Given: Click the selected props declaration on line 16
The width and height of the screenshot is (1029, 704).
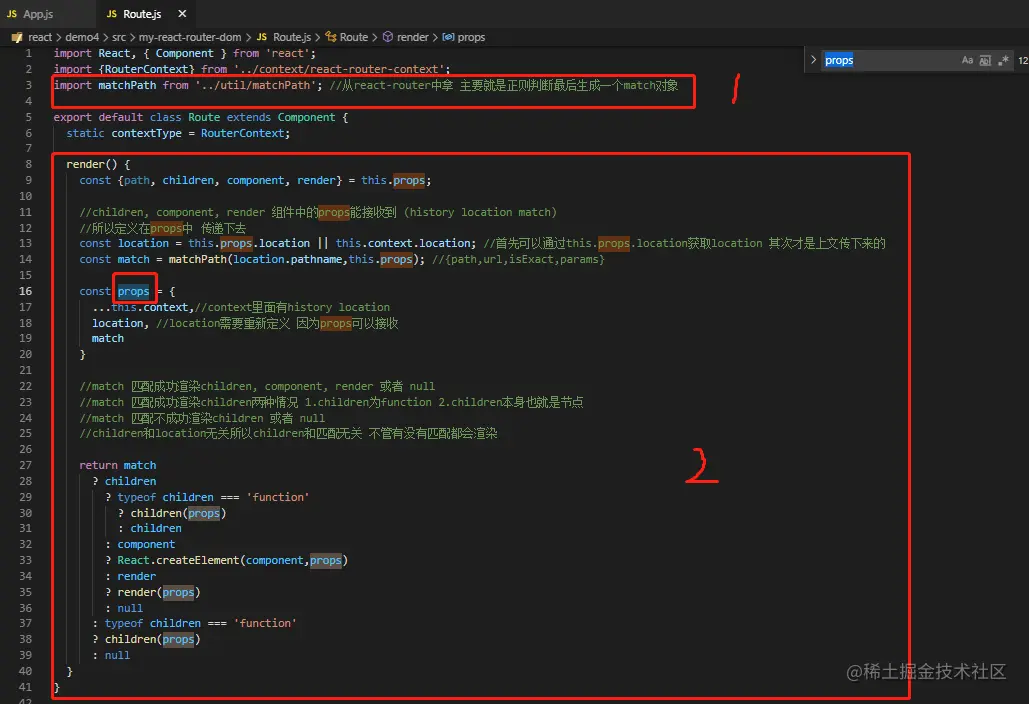Looking at the screenshot, I should pyautogui.click(x=133, y=291).
